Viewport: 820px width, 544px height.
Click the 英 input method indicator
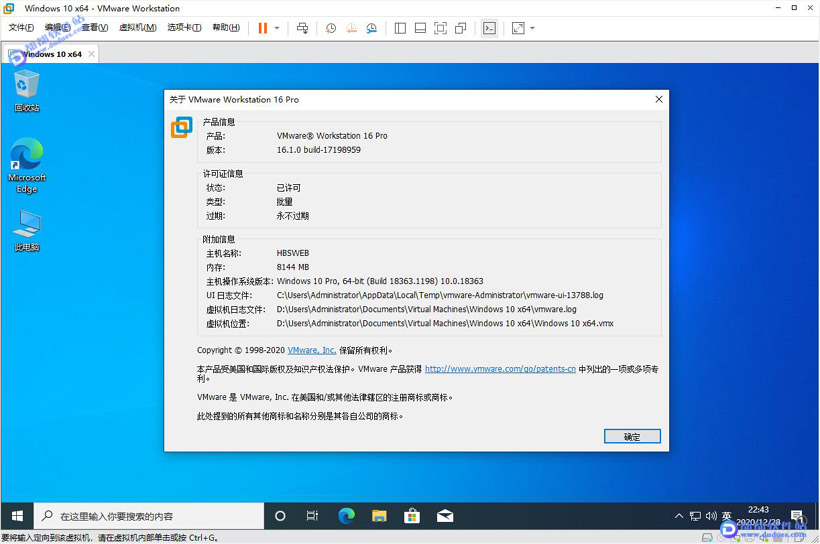(x=726, y=516)
